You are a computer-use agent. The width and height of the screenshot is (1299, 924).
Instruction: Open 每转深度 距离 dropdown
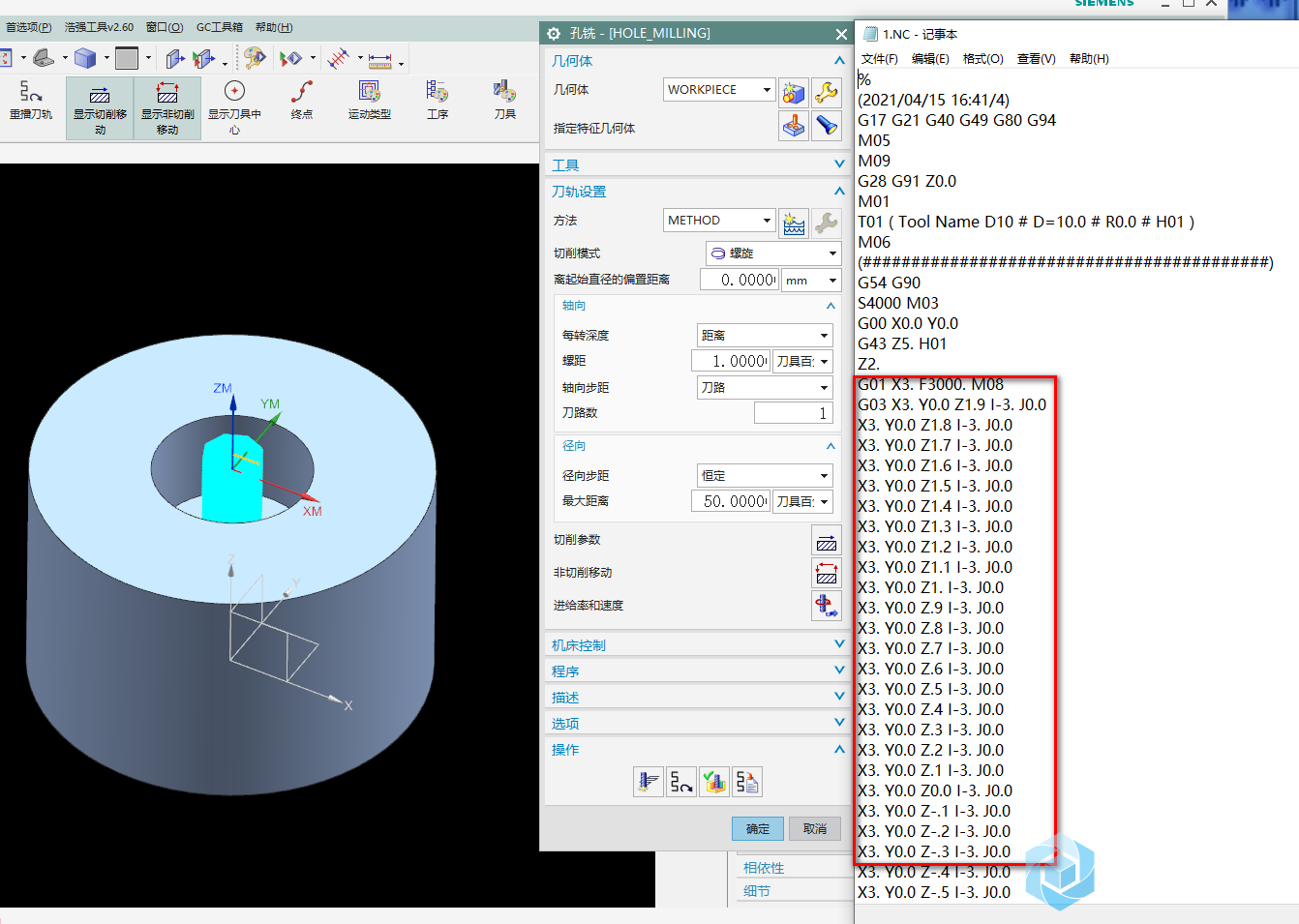[x=765, y=335]
